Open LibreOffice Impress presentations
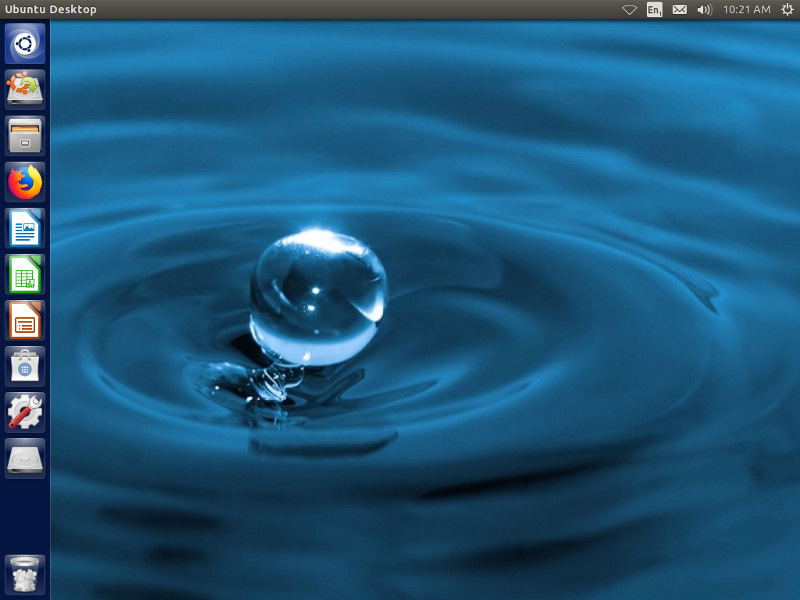This screenshot has height=600, width=800. pyautogui.click(x=25, y=320)
